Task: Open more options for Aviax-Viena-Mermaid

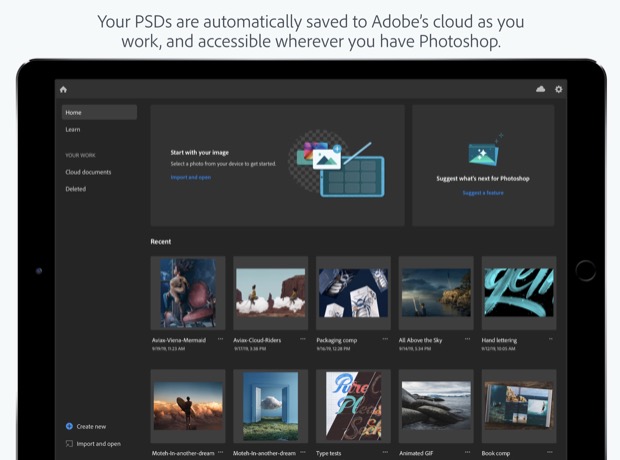Action: click(x=220, y=339)
